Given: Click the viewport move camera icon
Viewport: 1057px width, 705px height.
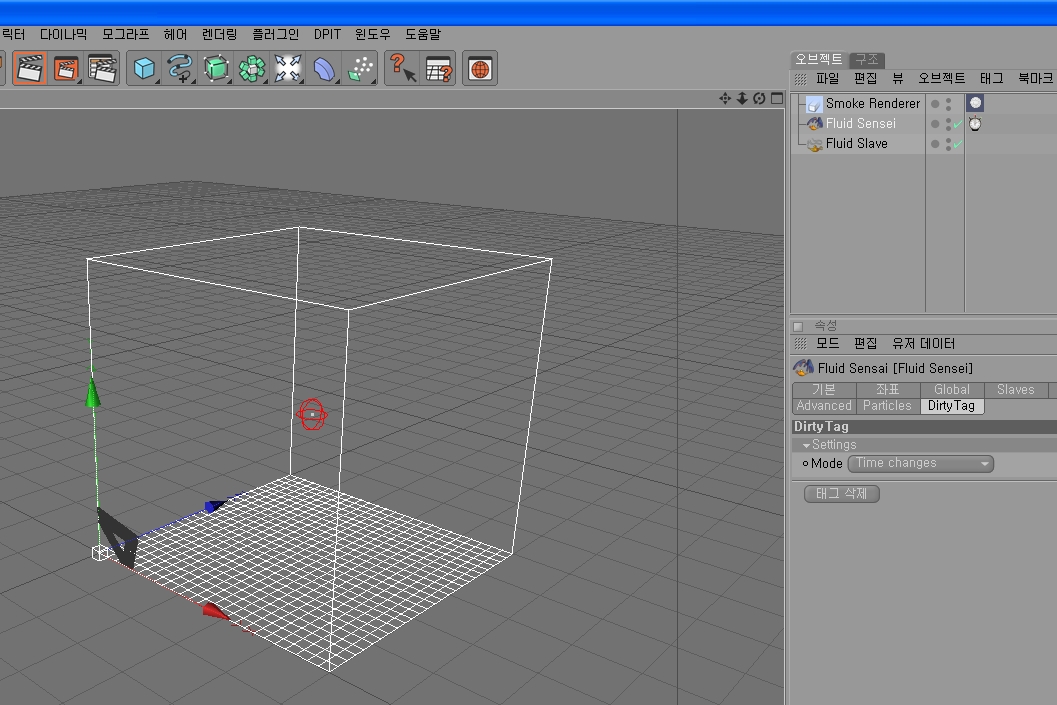Looking at the screenshot, I should pyautogui.click(x=725, y=98).
